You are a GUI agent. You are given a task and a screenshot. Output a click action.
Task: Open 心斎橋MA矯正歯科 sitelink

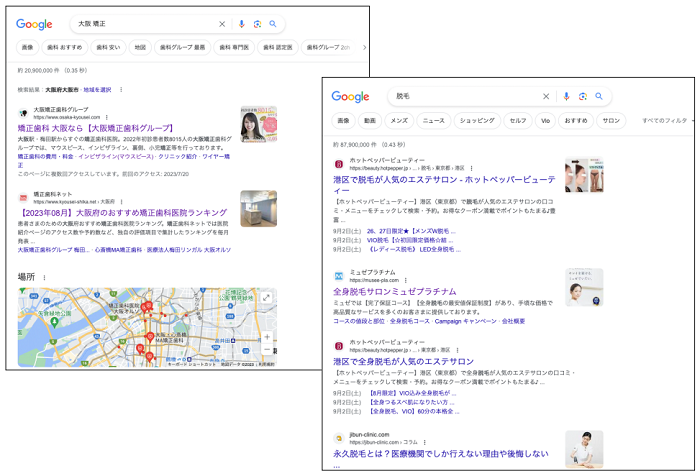tap(118, 250)
